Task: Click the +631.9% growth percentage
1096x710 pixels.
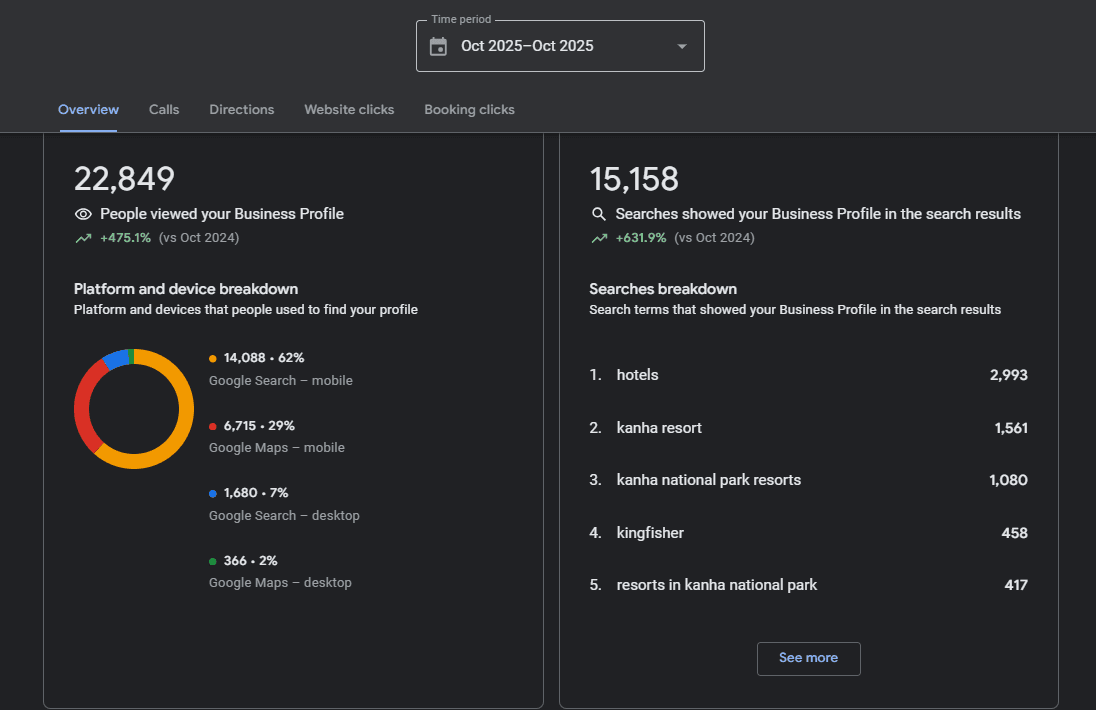Action: (x=641, y=238)
